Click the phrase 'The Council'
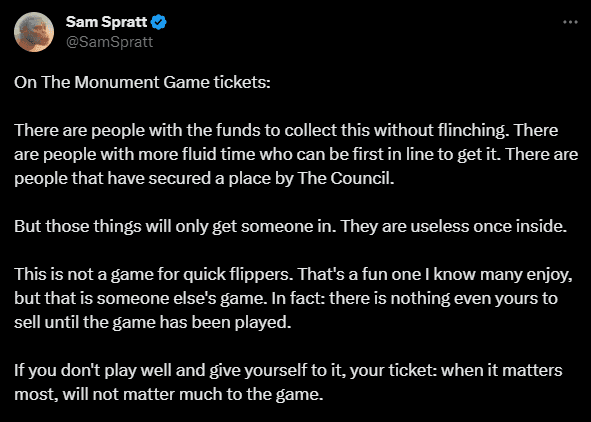 (x=345, y=179)
